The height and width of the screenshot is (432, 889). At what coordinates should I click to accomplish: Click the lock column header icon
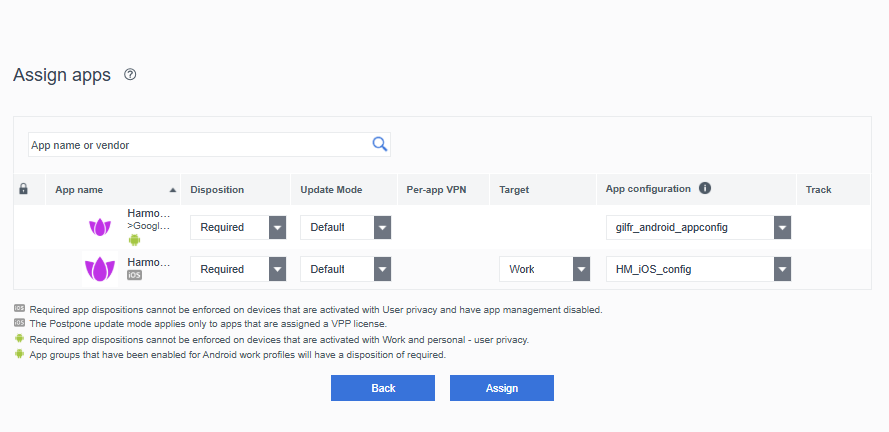pyautogui.click(x=23, y=189)
